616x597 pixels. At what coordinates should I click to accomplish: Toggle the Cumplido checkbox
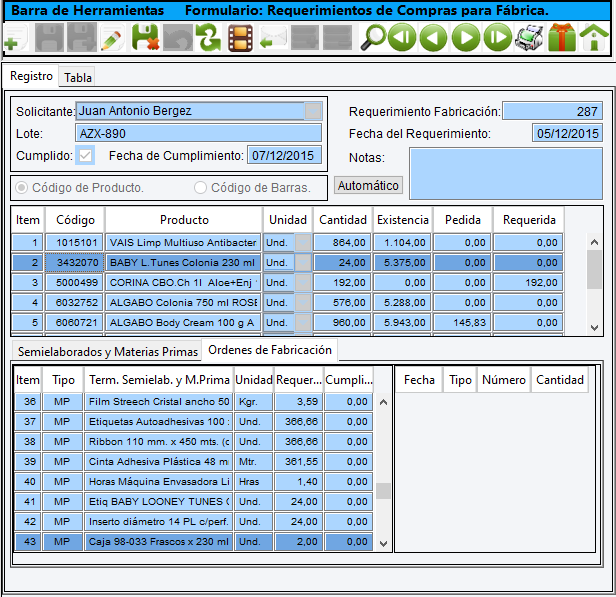(x=85, y=156)
